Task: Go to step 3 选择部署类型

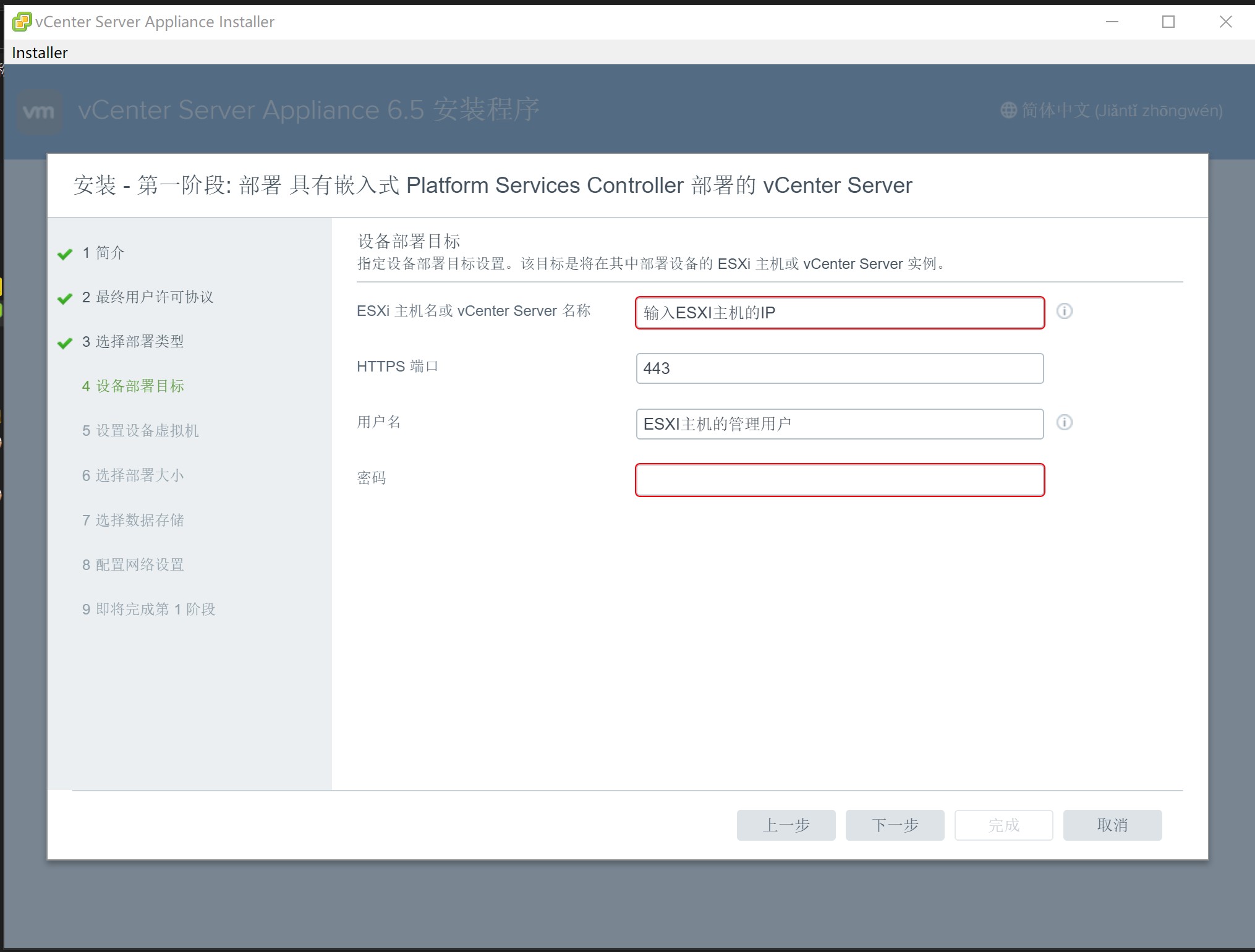Action: (x=133, y=342)
